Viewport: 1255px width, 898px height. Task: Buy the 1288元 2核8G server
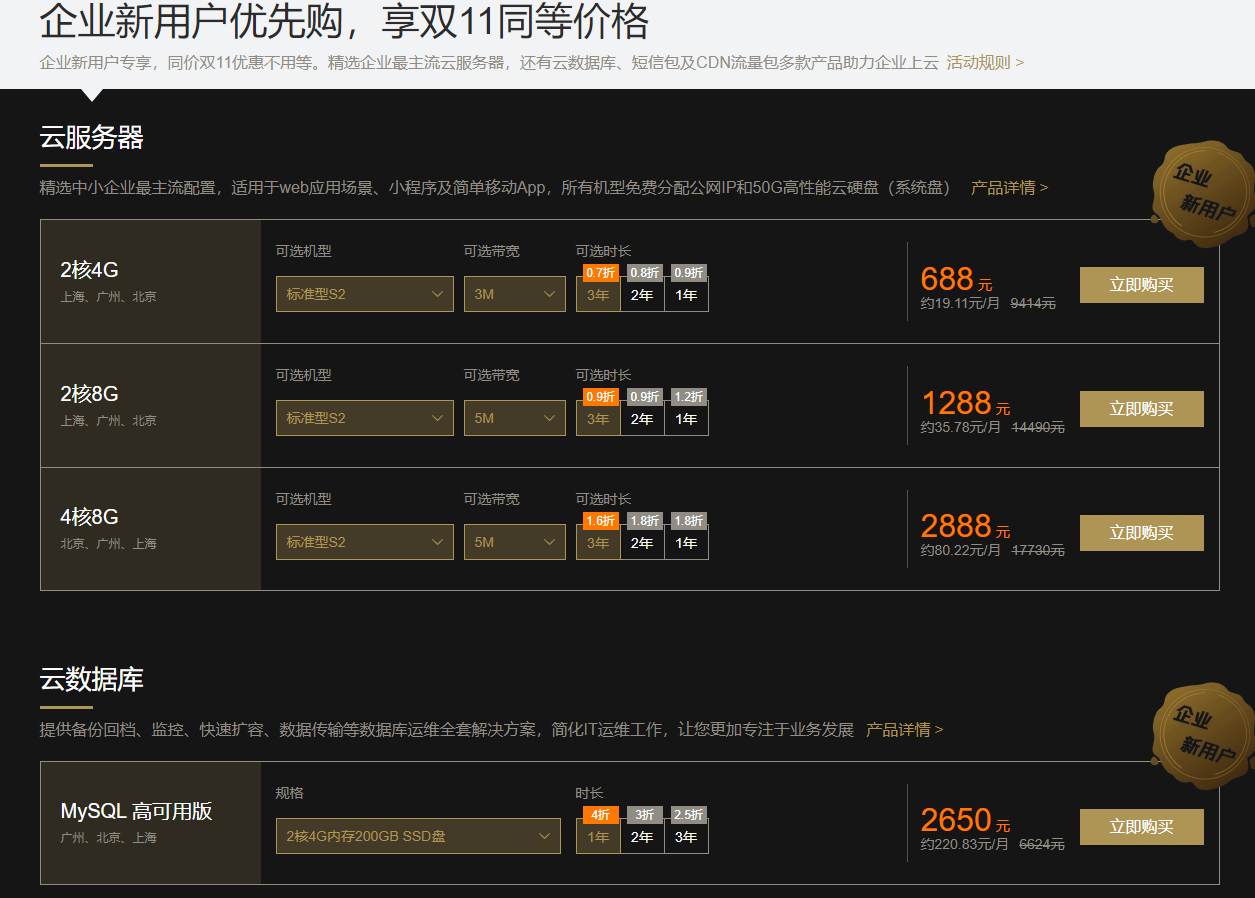point(1141,409)
